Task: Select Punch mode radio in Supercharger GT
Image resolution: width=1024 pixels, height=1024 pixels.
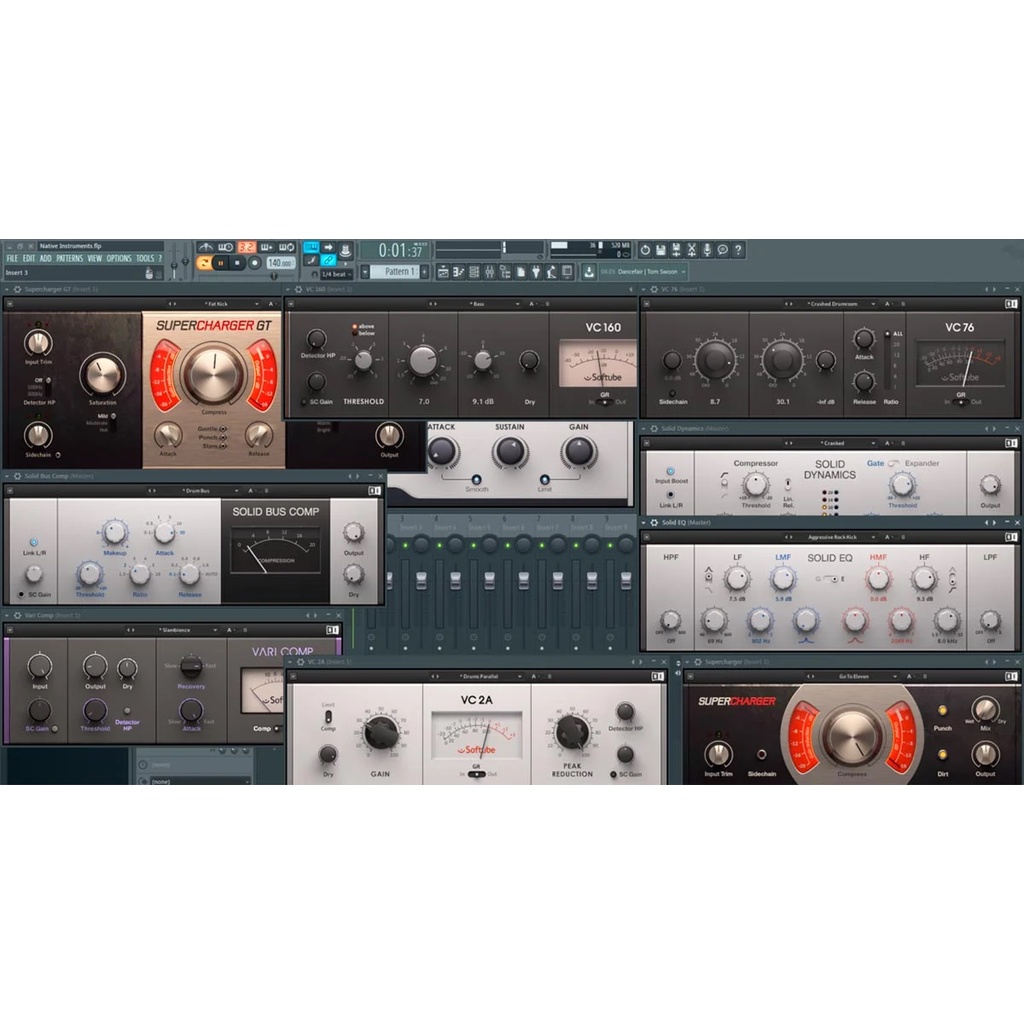Action: coord(223,438)
